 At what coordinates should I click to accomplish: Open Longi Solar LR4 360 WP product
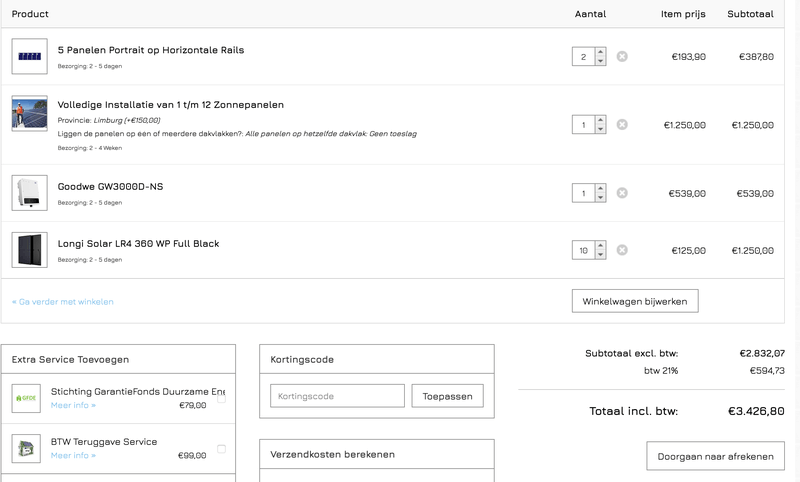(138, 243)
